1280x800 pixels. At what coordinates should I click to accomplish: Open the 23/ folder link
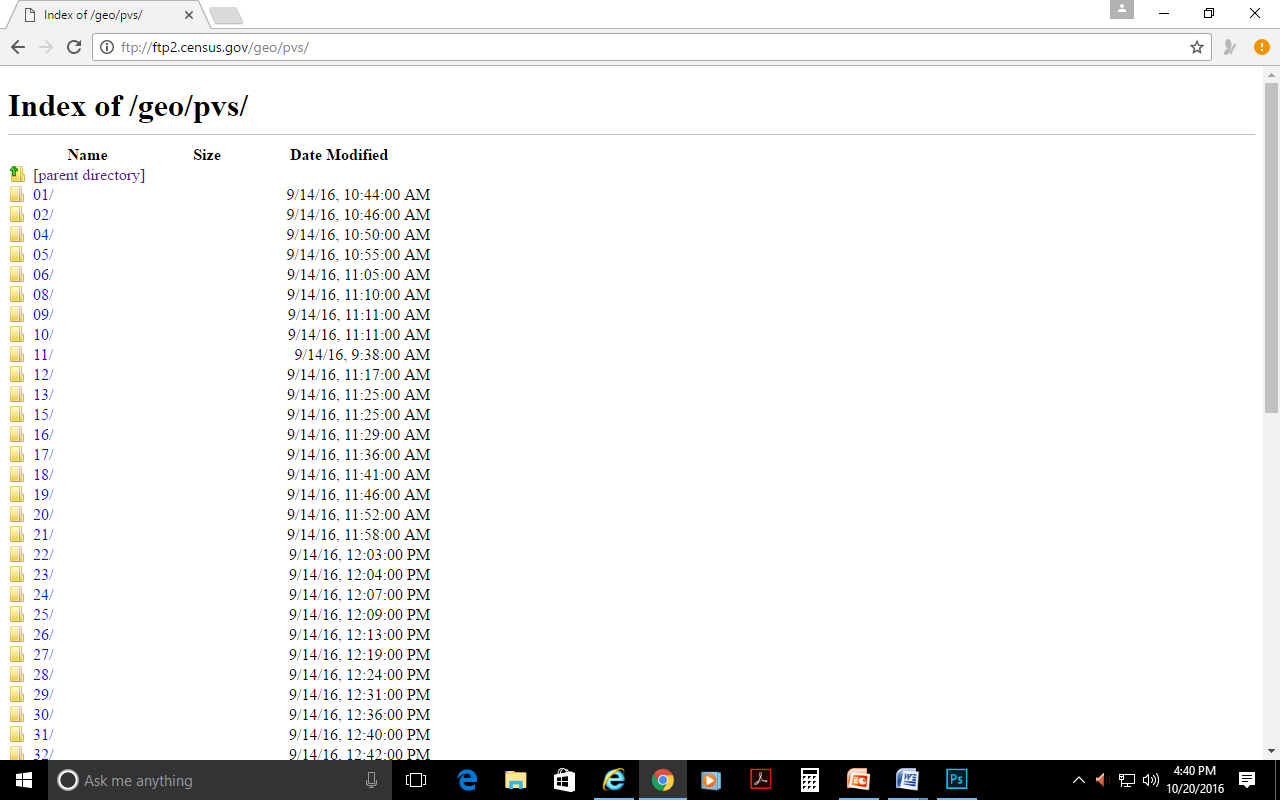(x=43, y=575)
